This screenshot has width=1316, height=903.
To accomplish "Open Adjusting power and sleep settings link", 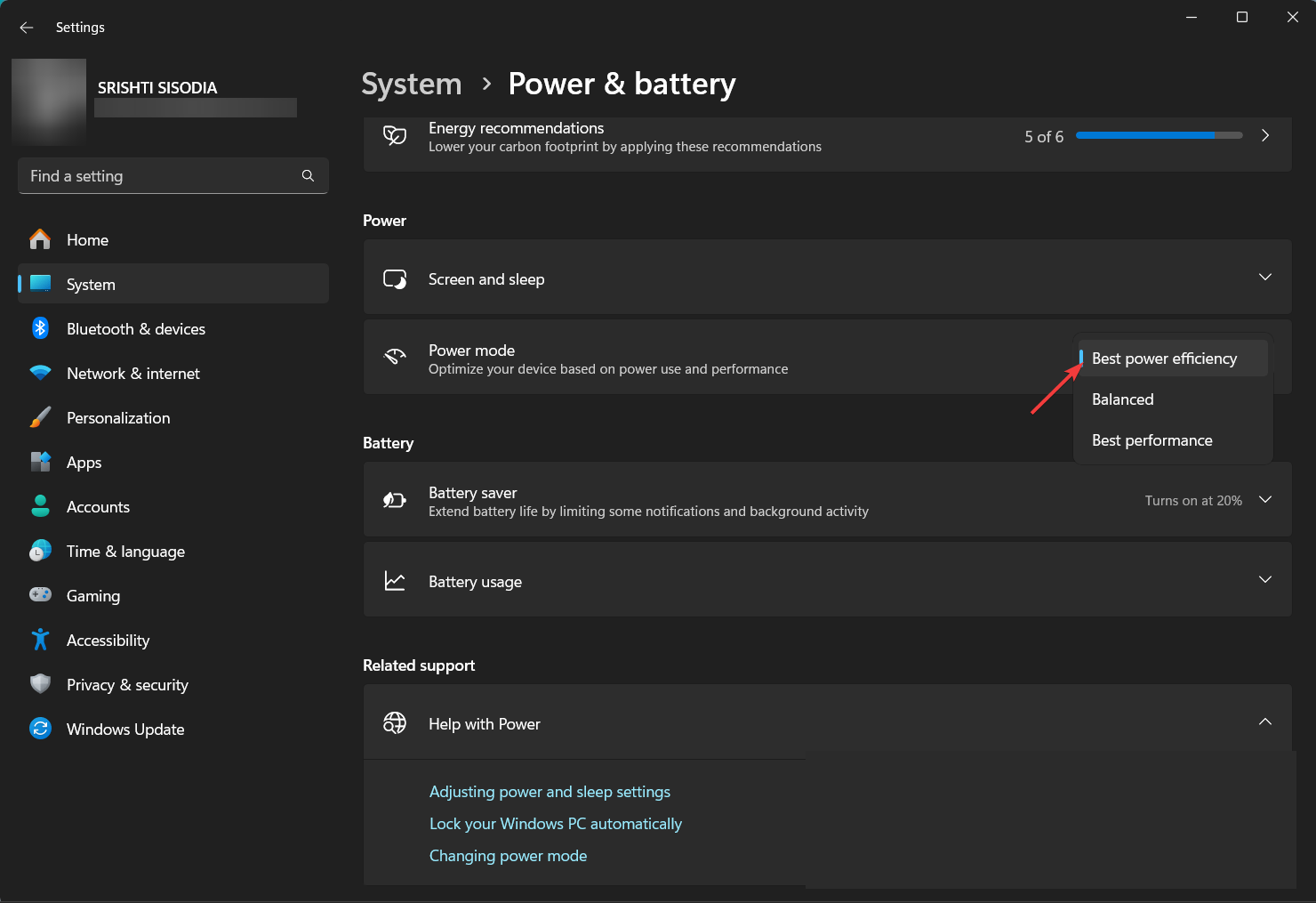I will pos(550,792).
